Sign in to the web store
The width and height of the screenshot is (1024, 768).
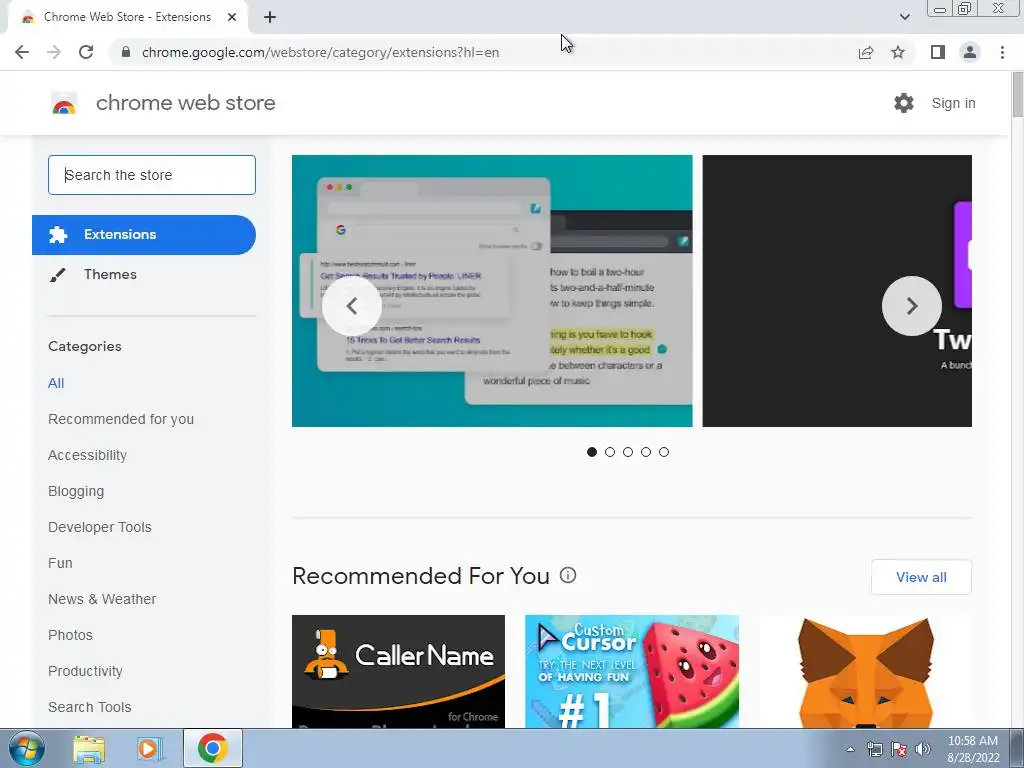click(953, 103)
